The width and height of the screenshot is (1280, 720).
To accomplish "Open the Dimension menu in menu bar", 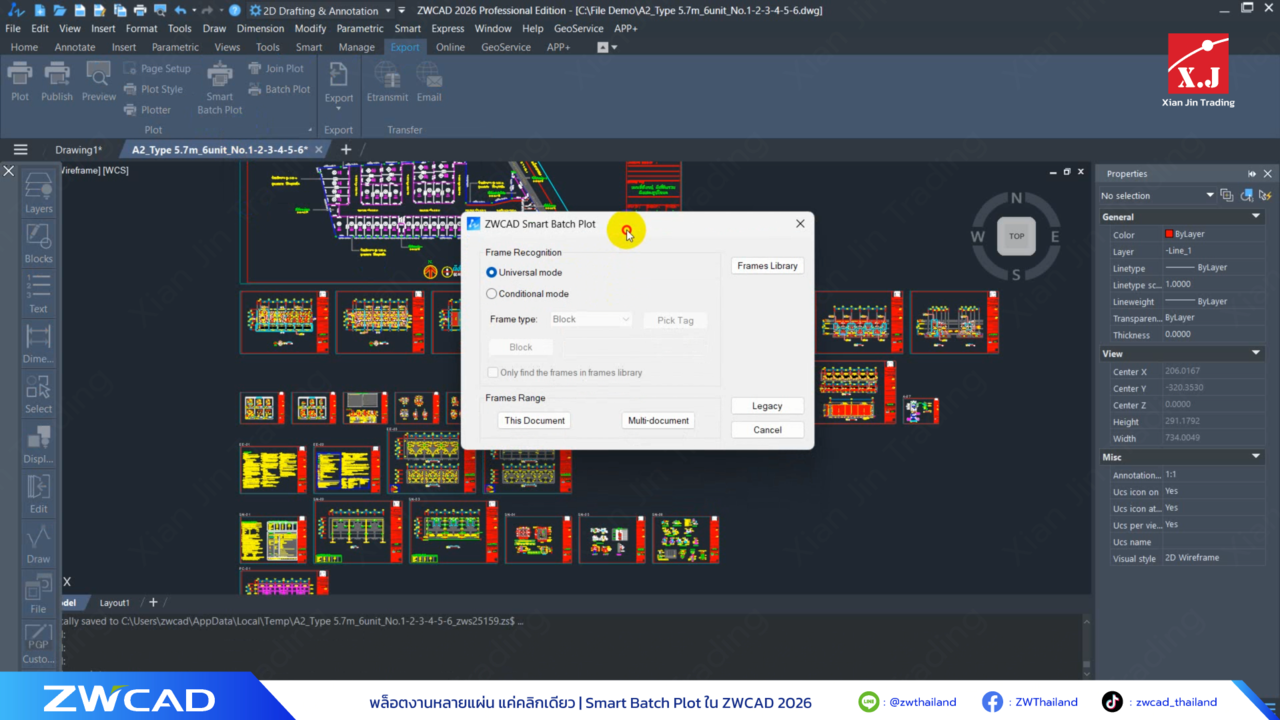I will 260,28.
